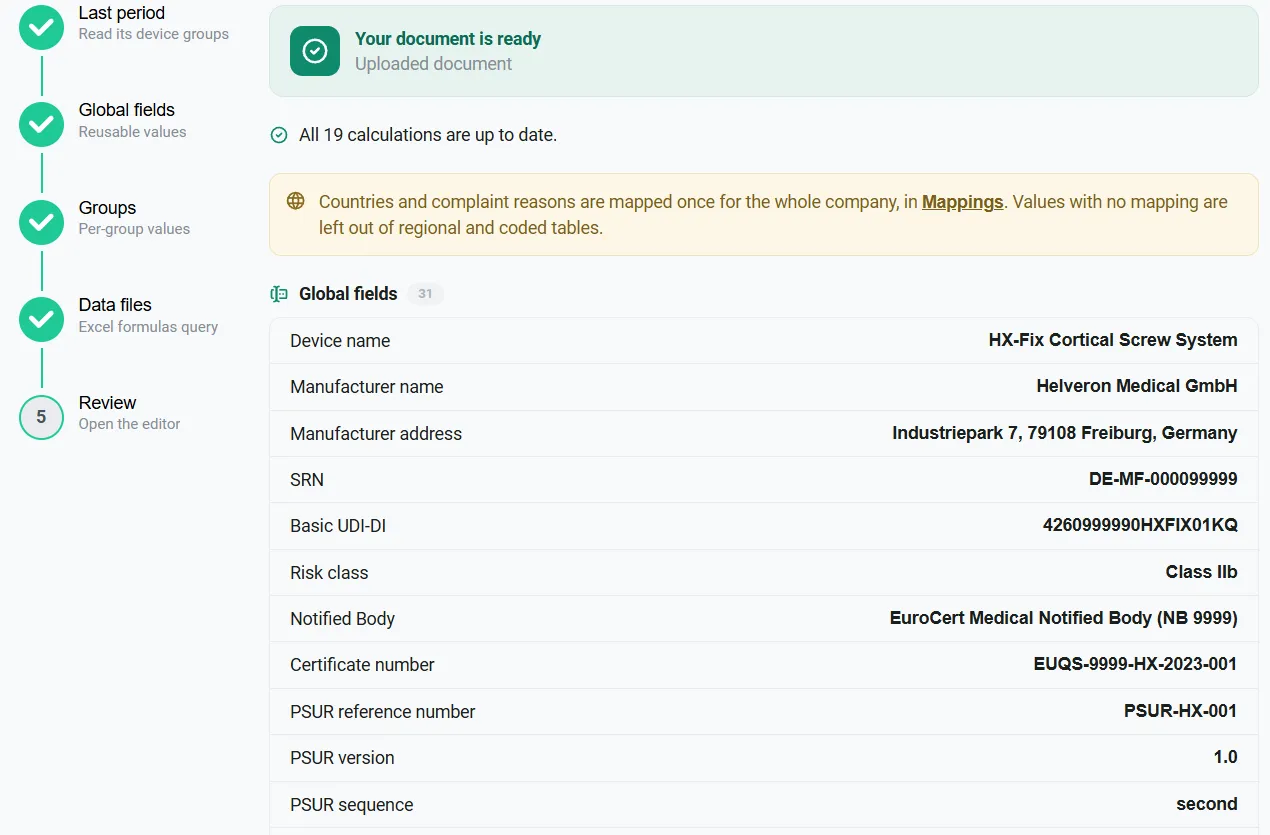Click the value EuroCert Medical Notified Body (NB 9999)
1270x835 pixels.
tap(1064, 618)
